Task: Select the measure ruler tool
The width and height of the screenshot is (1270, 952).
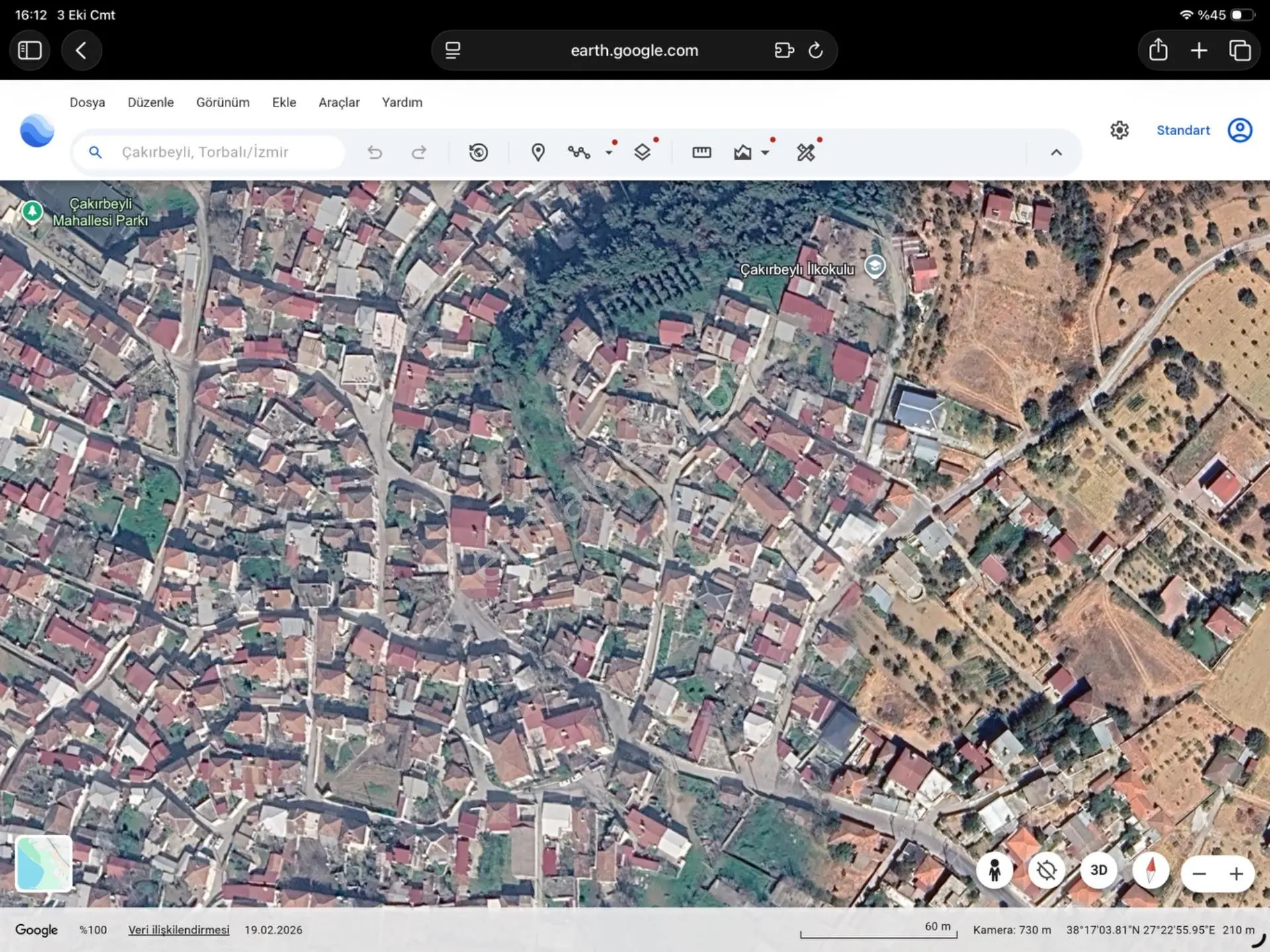Action: [x=702, y=153]
